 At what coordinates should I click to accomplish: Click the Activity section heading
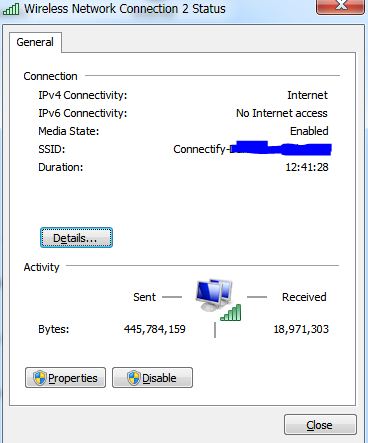coord(41,267)
